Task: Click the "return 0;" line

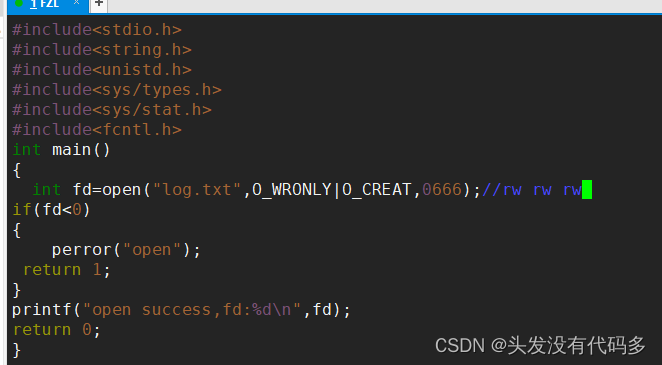Action: point(57,330)
